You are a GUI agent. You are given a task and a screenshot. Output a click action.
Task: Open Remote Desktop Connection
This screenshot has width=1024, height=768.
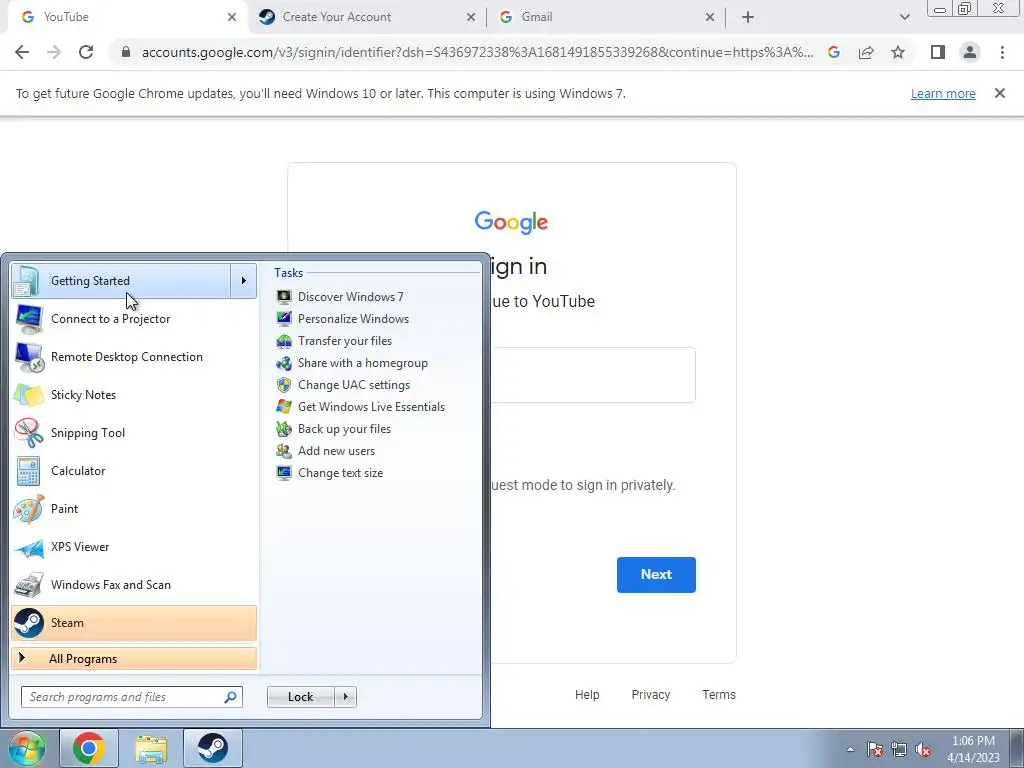point(134,357)
